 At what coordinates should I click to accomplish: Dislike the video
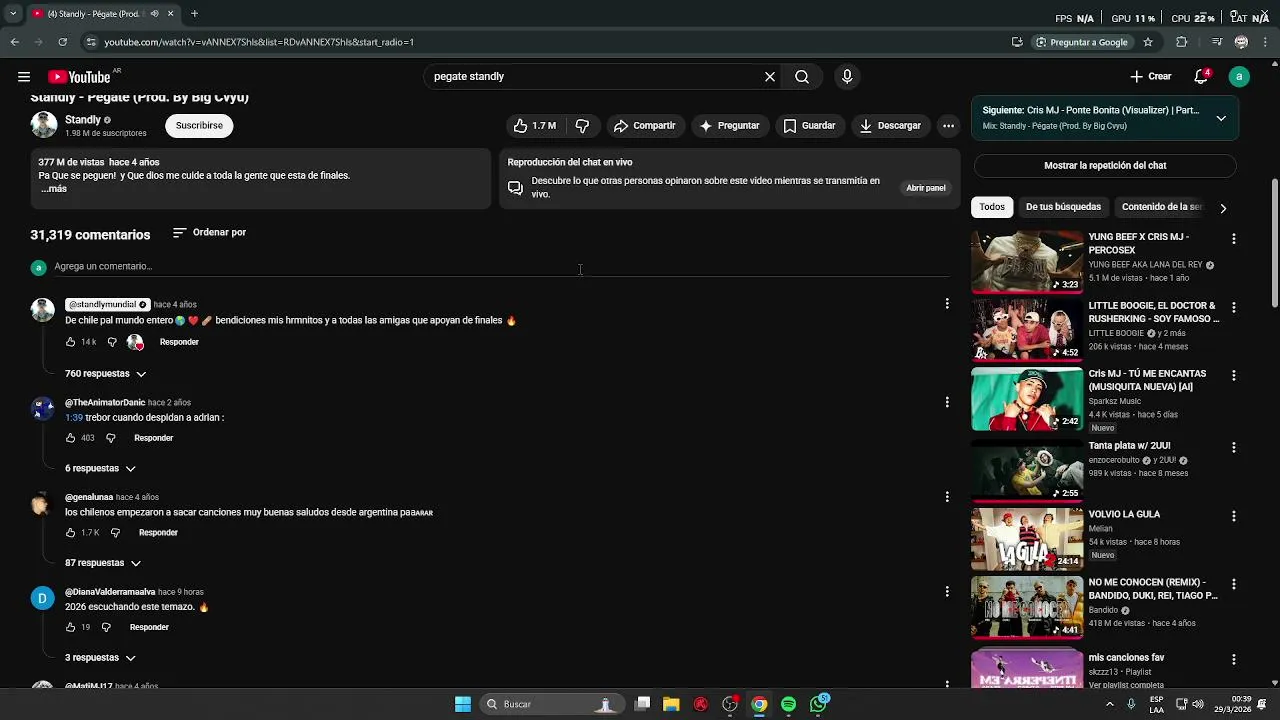582,126
